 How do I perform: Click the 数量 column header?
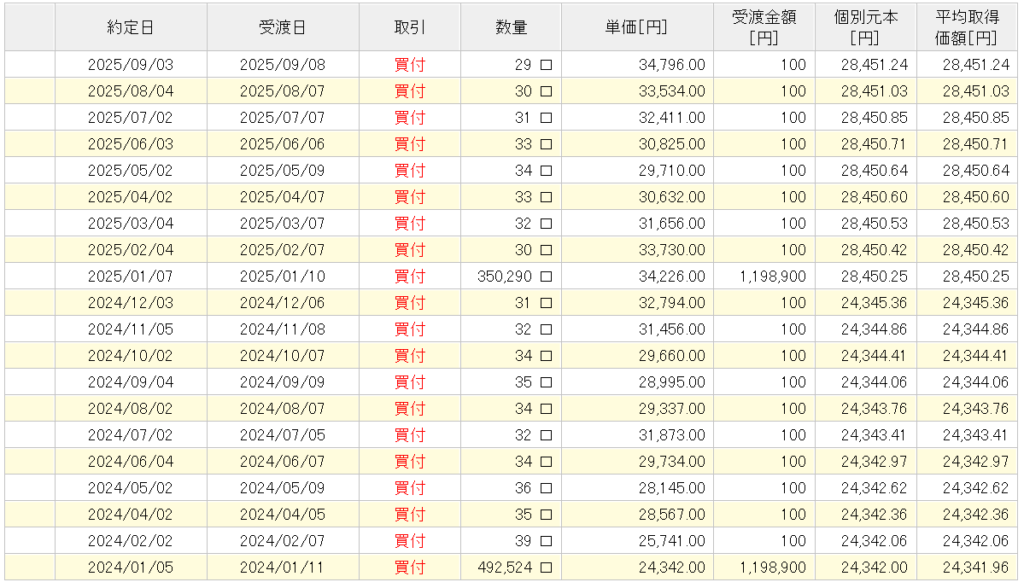(511, 28)
